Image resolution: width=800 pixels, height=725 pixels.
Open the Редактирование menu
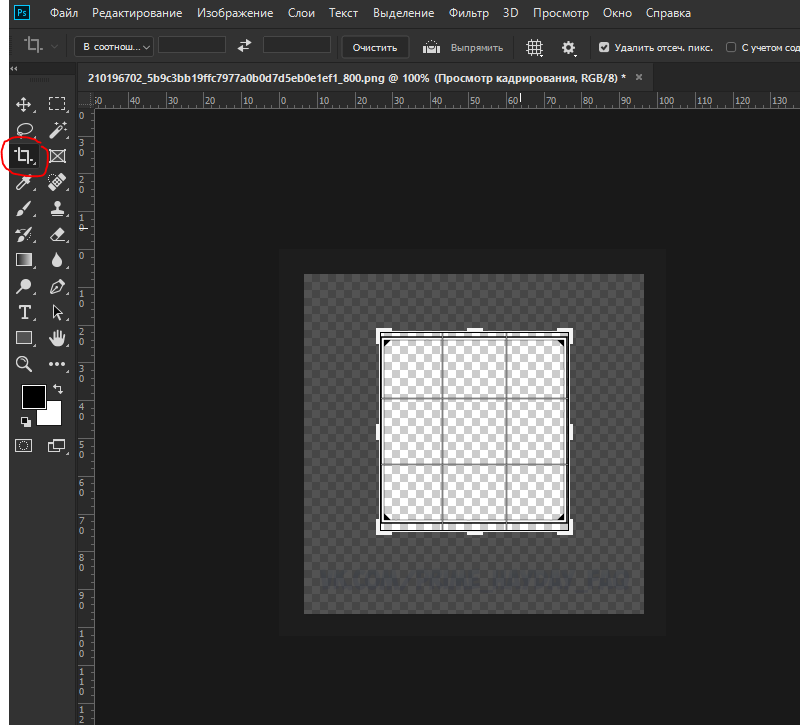(137, 13)
